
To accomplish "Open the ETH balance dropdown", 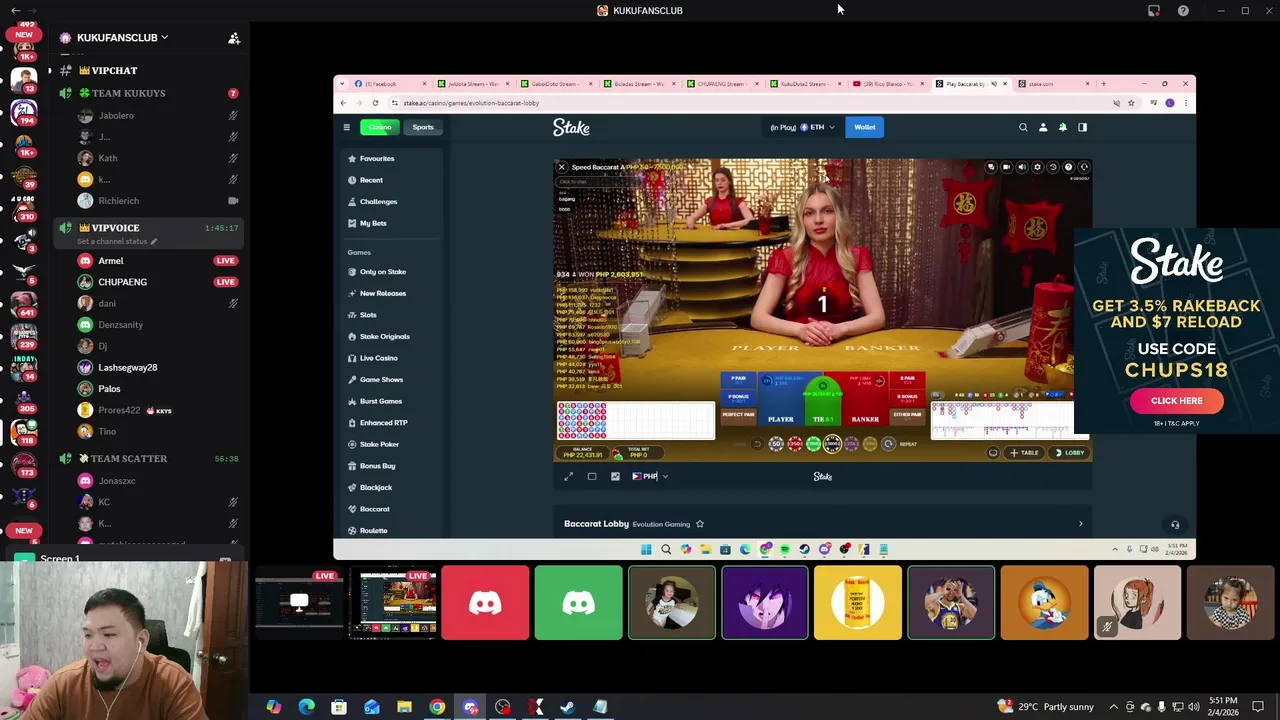I will tap(802, 127).
